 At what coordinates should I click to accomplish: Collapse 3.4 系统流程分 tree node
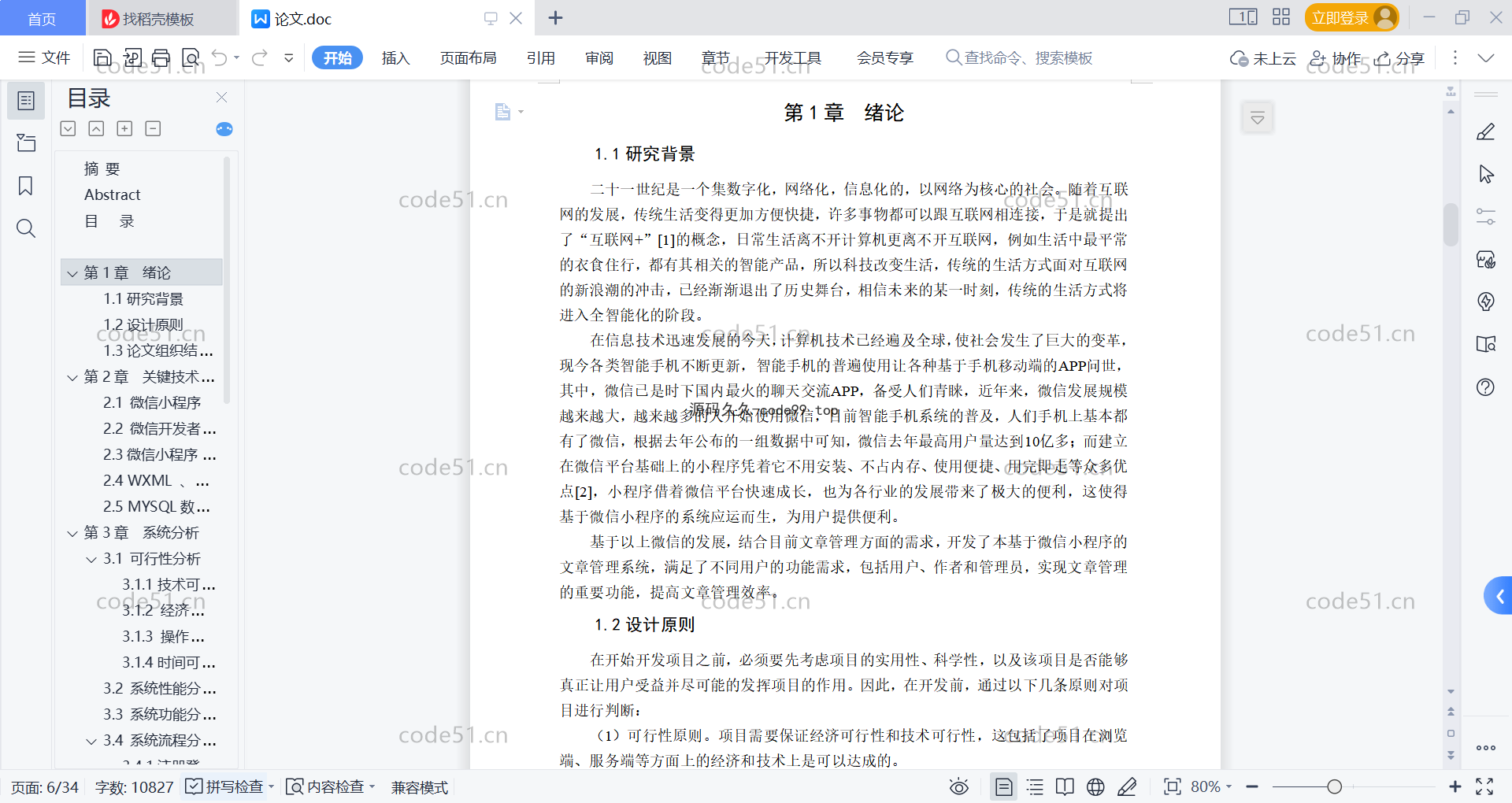tap(91, 741)
